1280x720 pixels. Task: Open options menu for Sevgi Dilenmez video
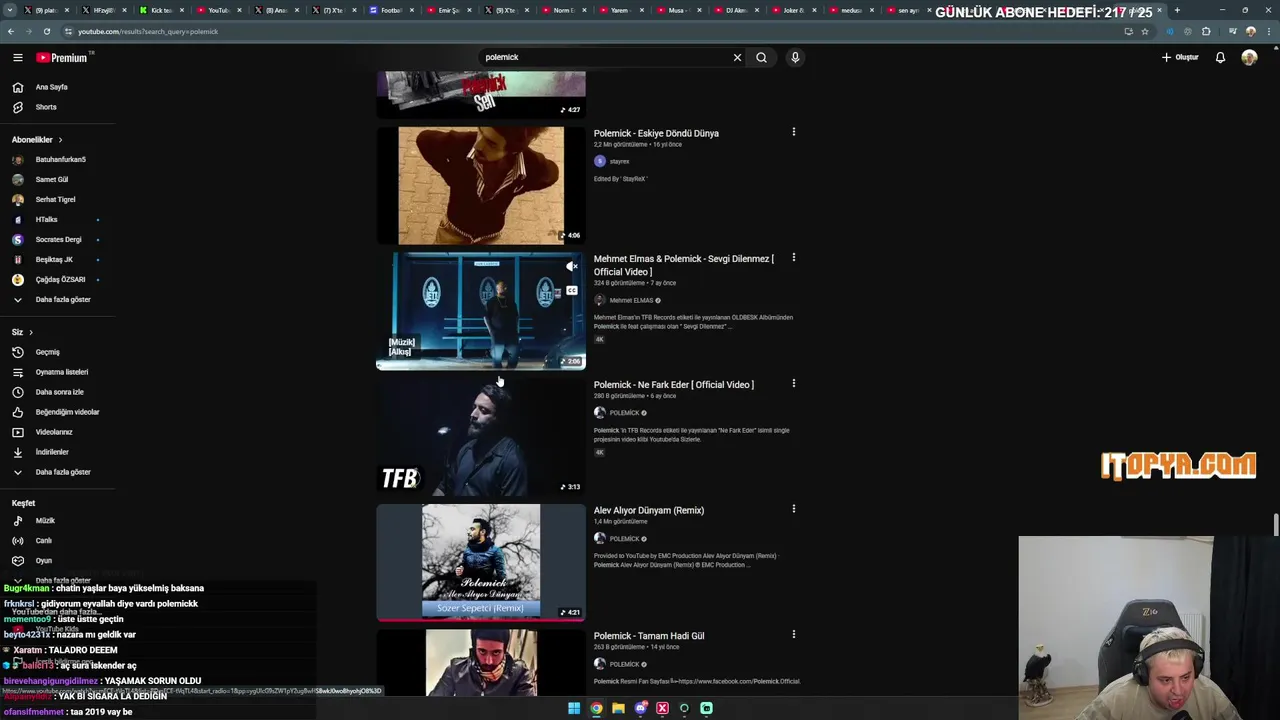pyautogui.click(x=794, y=257)
